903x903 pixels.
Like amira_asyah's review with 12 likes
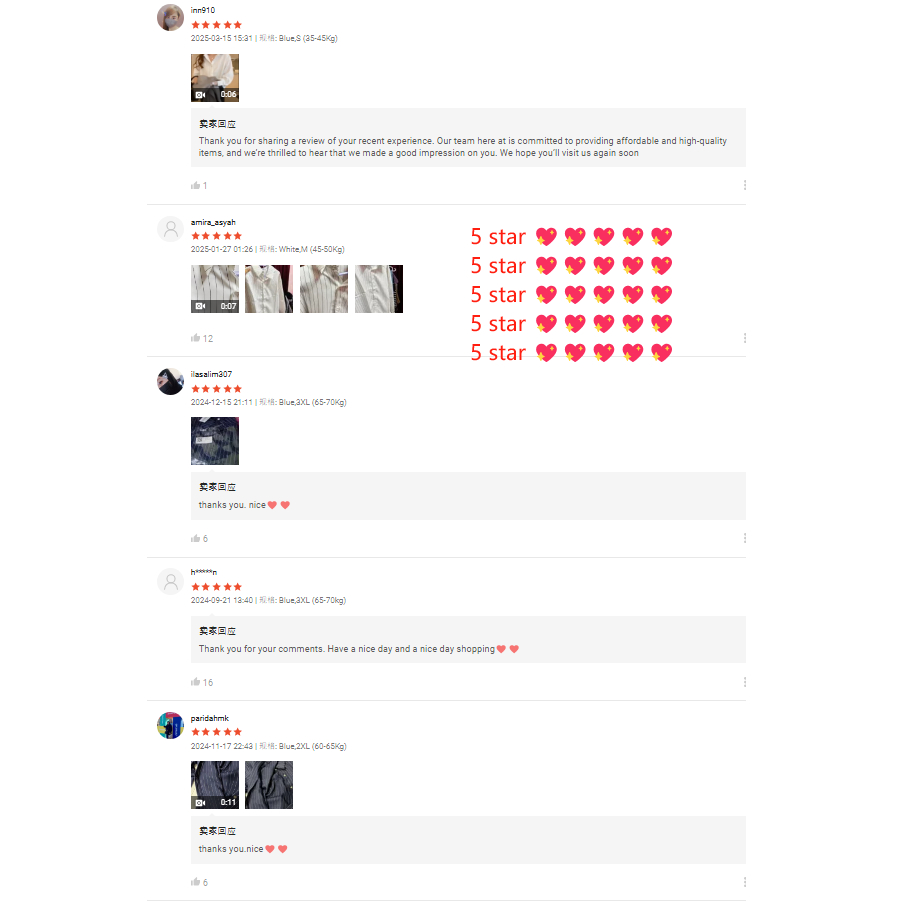(x=195, y=338)
